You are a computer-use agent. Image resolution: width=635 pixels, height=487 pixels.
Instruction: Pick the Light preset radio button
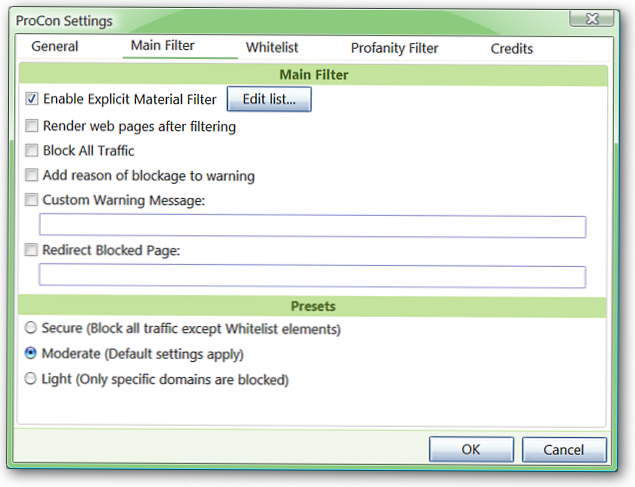[x=31, y=379]
